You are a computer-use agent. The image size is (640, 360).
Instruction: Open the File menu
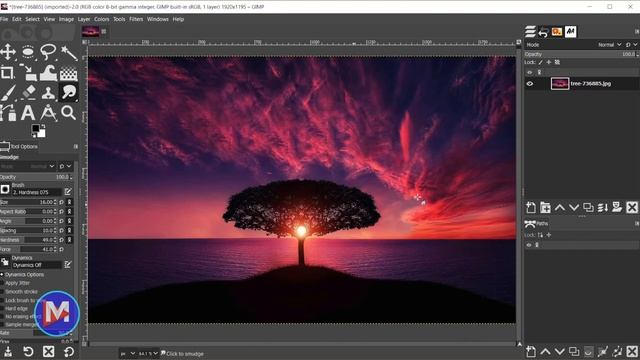pos(4,19)
